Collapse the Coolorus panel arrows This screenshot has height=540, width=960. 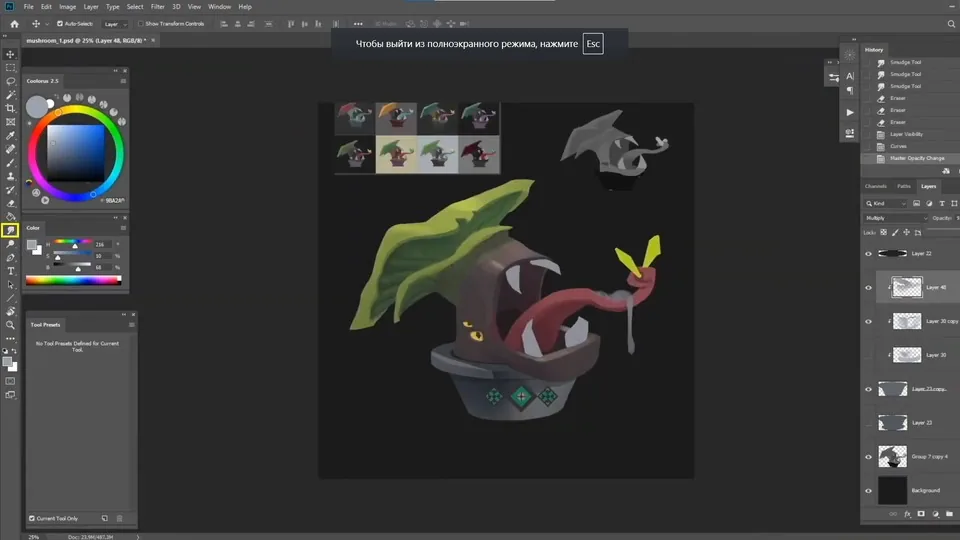[115, 71]
